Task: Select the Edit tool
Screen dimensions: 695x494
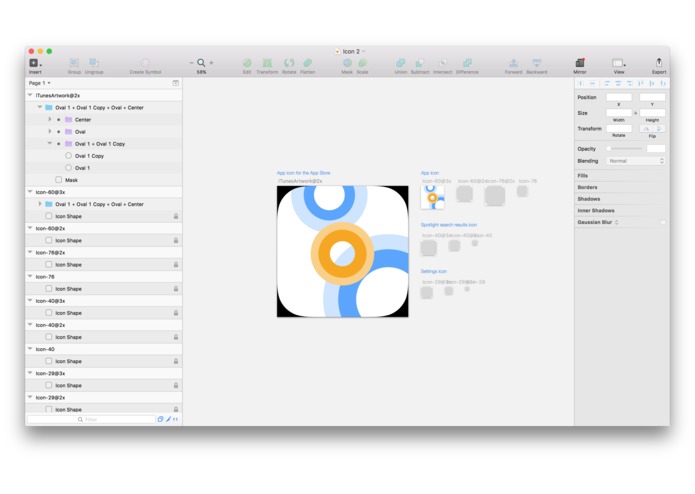Action: pyautogui.click(x=247, y=63)
